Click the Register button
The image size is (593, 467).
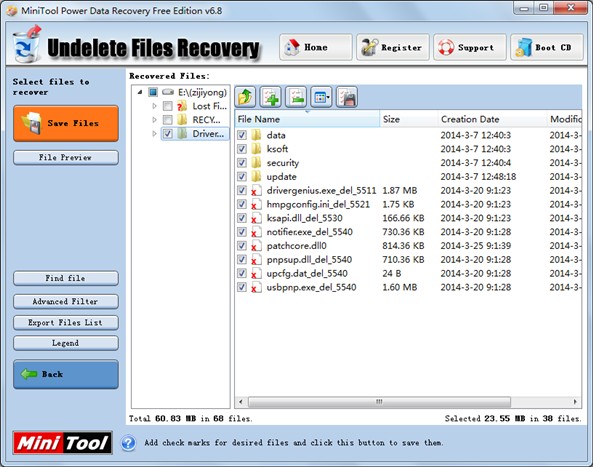pyautogui.click(x=393, y=47)
